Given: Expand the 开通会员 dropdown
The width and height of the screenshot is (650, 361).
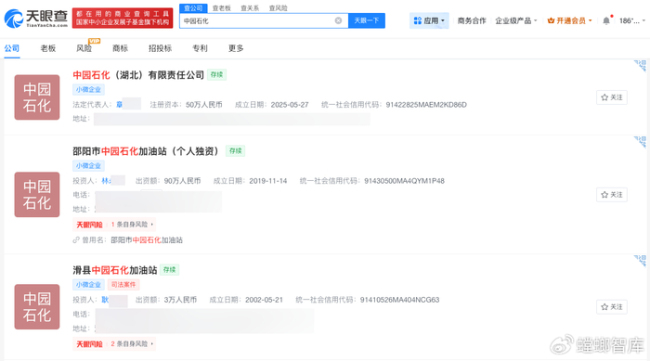Looking at the screenshot, I should click(x=570, y=21).
